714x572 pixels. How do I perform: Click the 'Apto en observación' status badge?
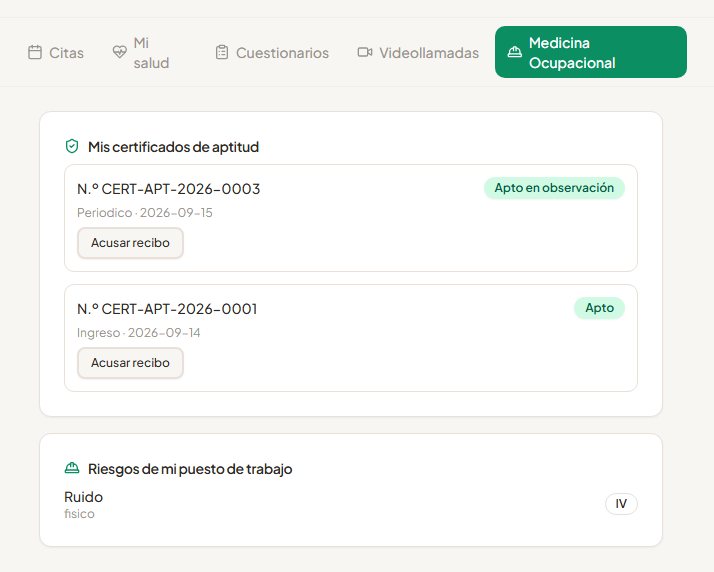click(554, 188)
